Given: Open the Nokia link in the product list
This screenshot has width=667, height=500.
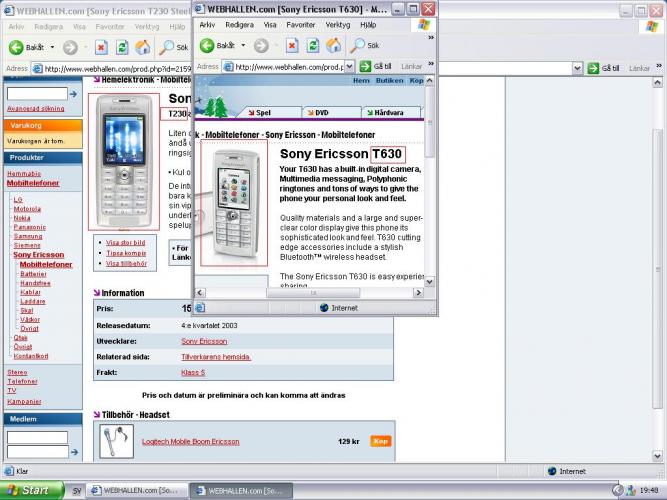Looking at the screenshot, I should 22,217.
